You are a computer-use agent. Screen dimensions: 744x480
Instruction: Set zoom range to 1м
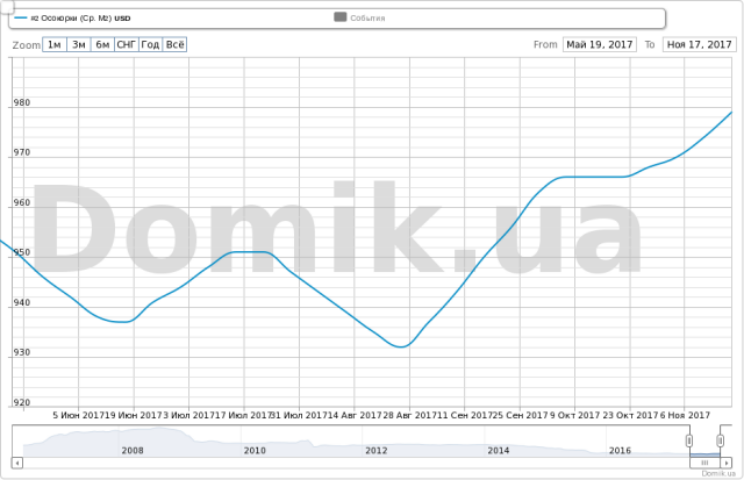[54, 45]
